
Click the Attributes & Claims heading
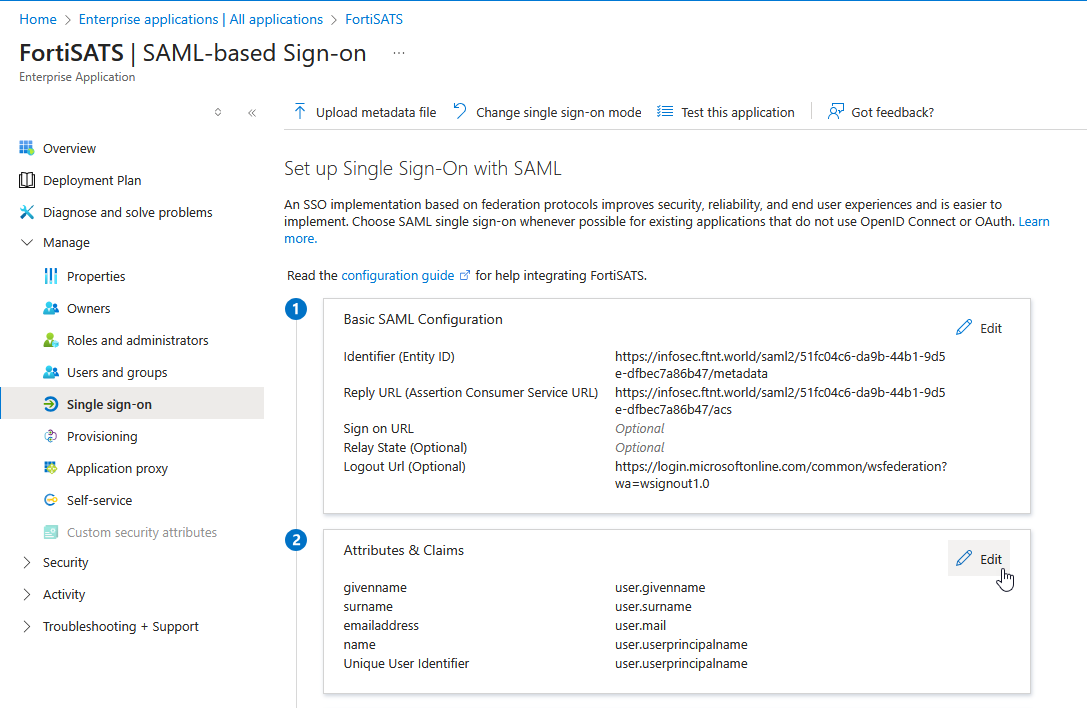click(403, 550)
